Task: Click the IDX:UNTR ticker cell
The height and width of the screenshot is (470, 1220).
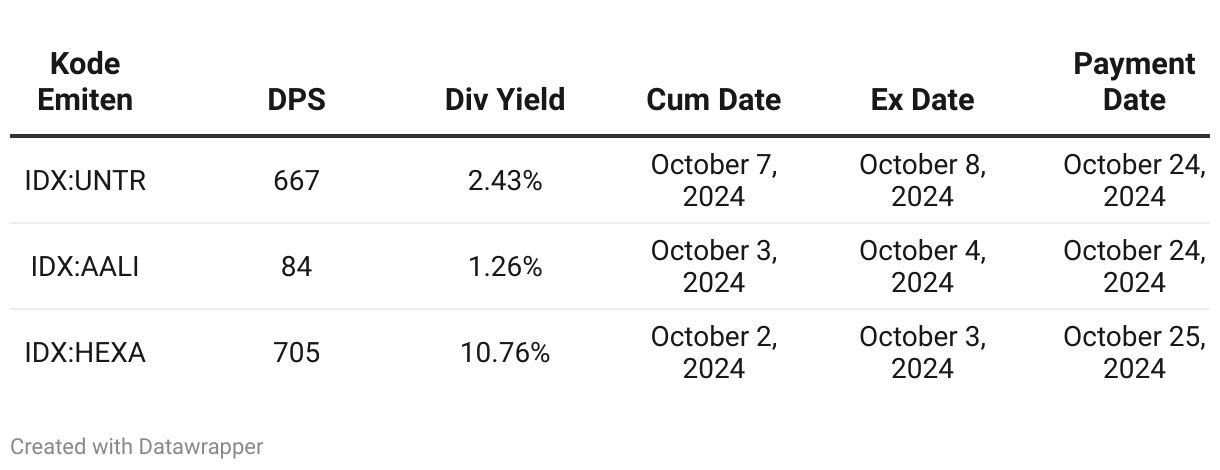Action: [85, 181]
